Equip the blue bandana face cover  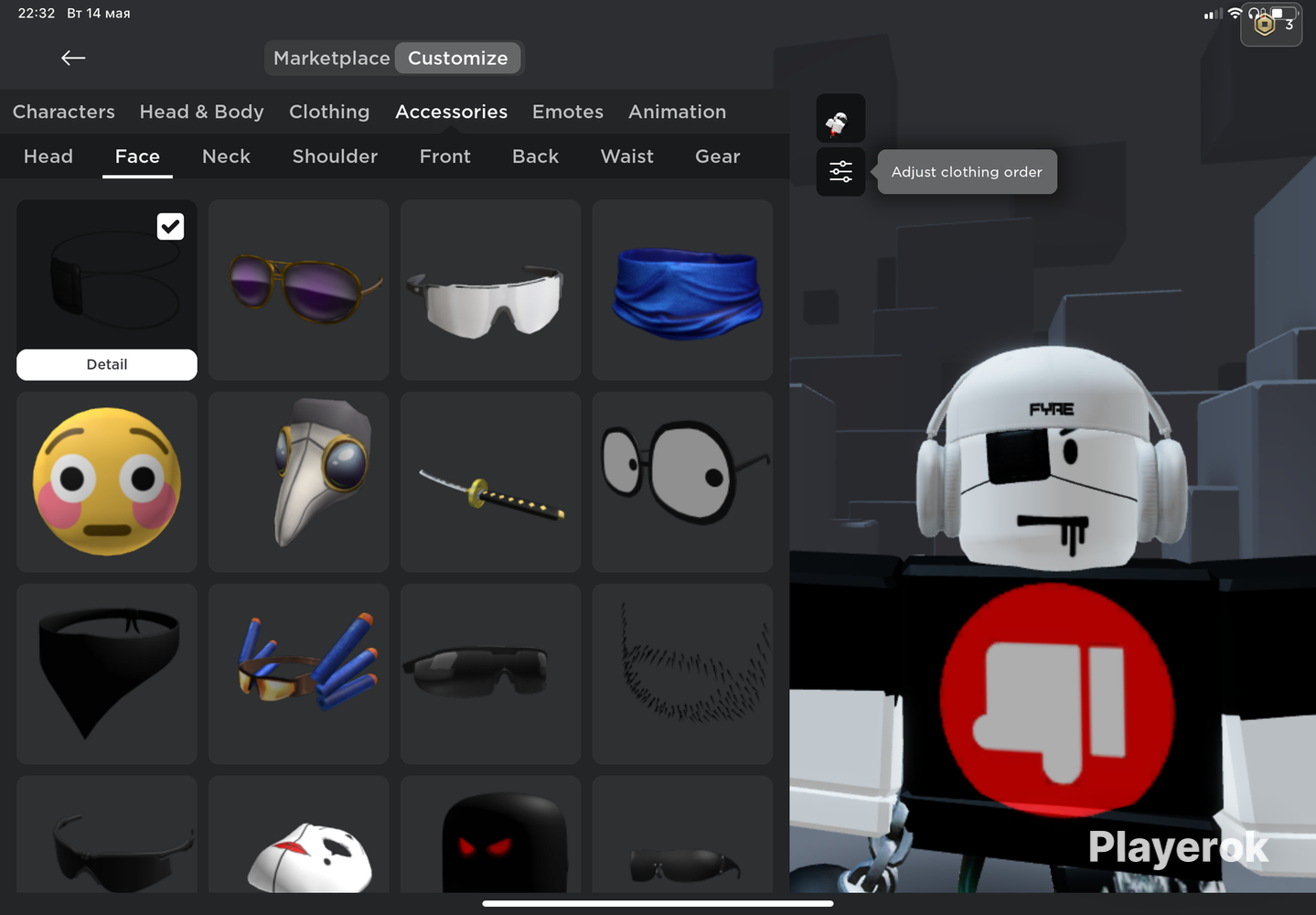click(683, 290)
